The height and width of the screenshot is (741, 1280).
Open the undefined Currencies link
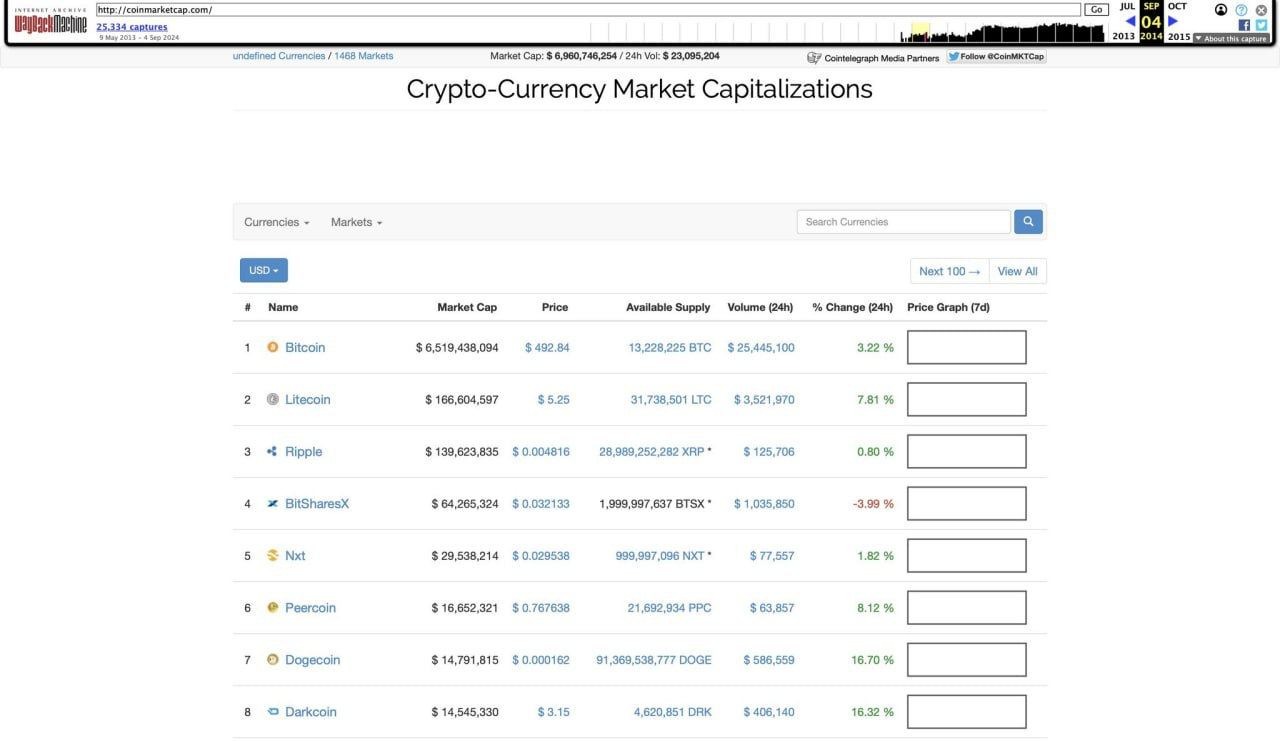(x=279, y=56)
